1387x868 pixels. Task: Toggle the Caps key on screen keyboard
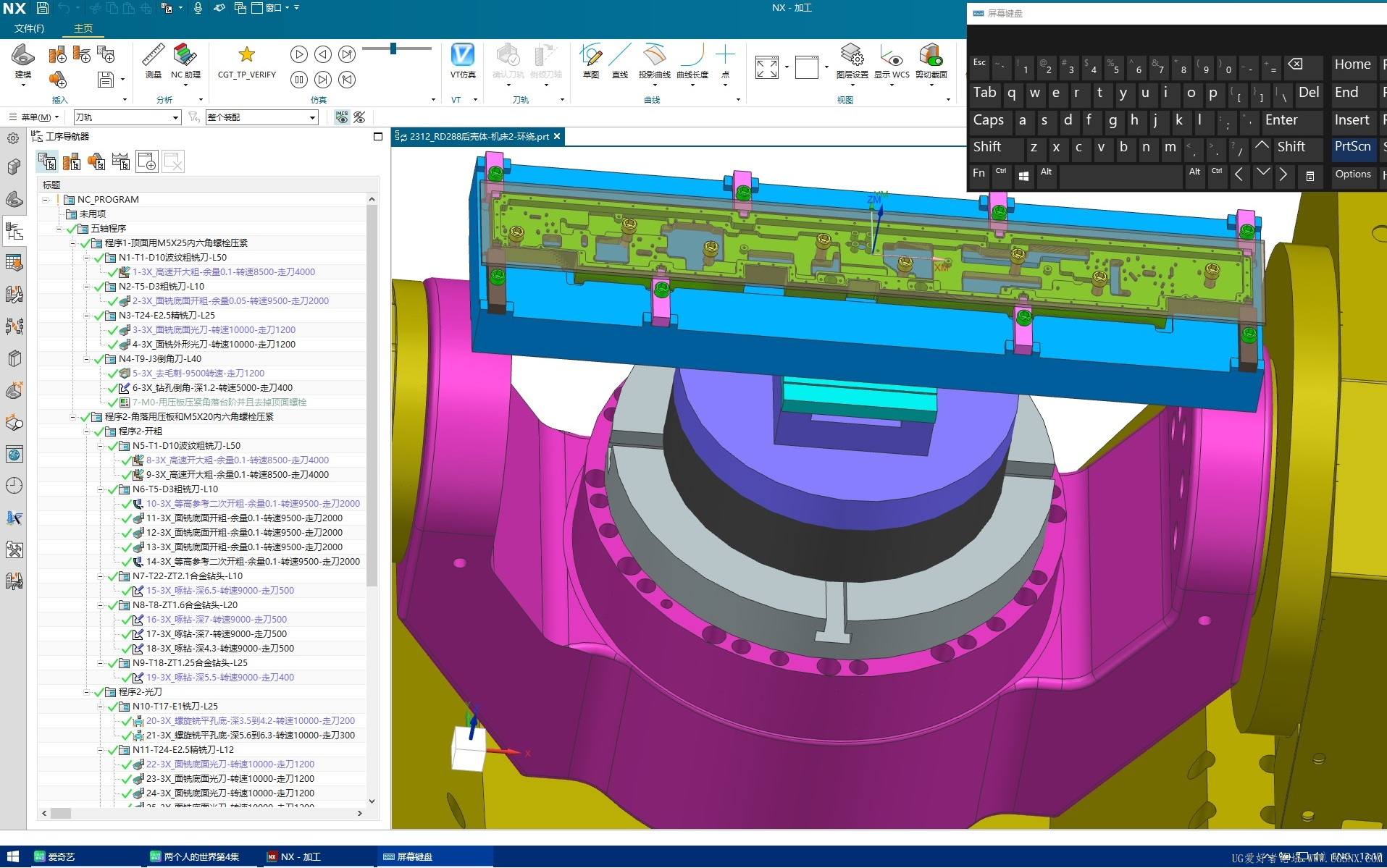(x=988, y=120)
